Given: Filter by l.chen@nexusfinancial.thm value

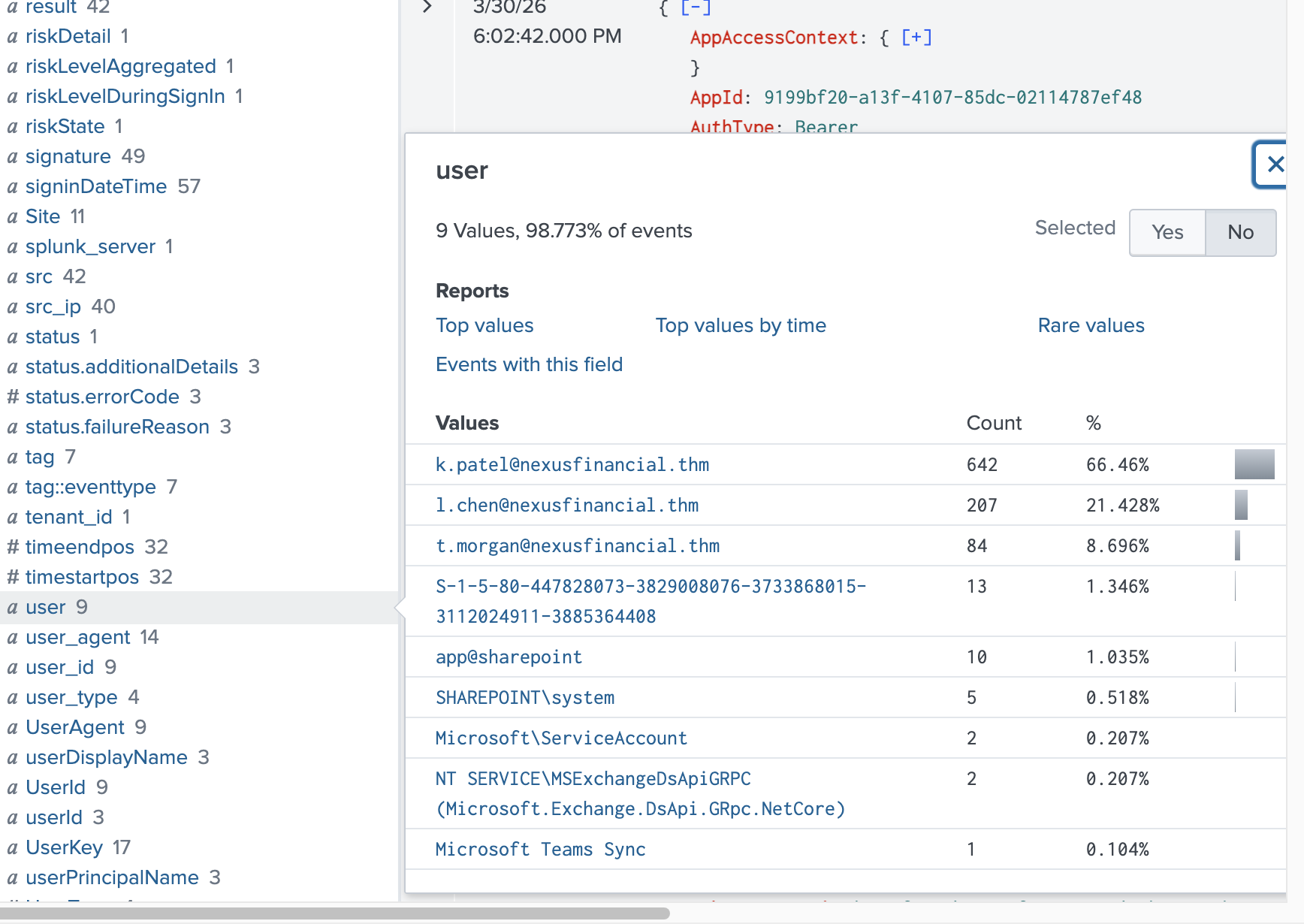Looking at the screenshot, I should (567, 506).
